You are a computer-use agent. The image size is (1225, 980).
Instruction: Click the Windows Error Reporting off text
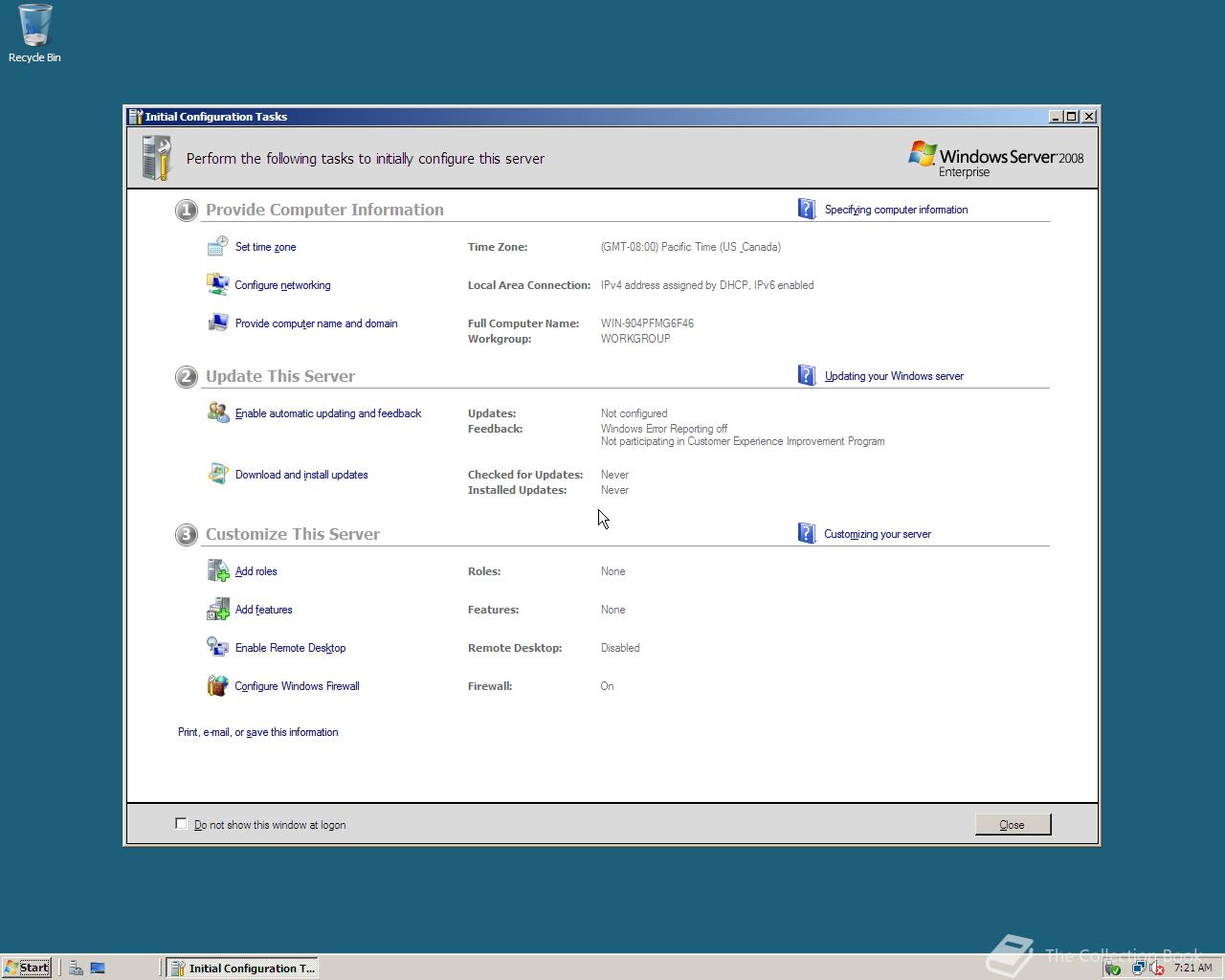[x=664, y=429]
